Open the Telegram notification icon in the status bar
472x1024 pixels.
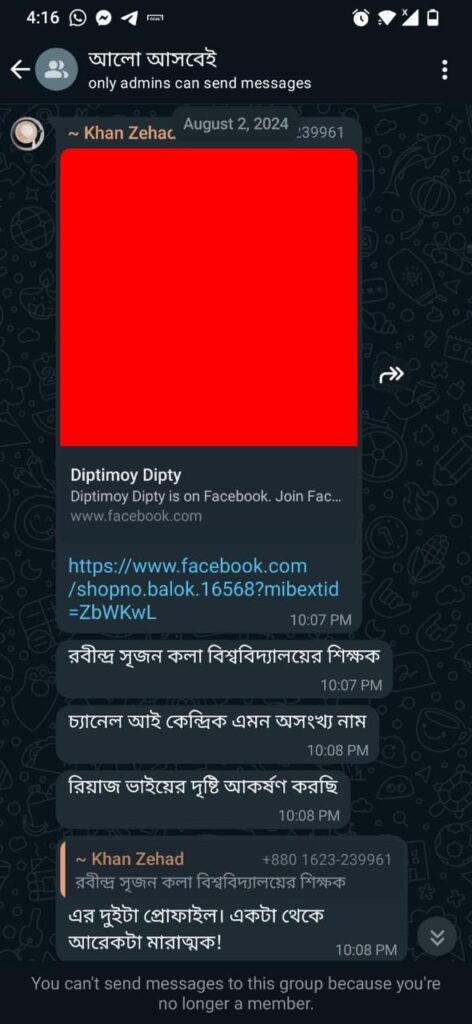click(x=129, y=19)
